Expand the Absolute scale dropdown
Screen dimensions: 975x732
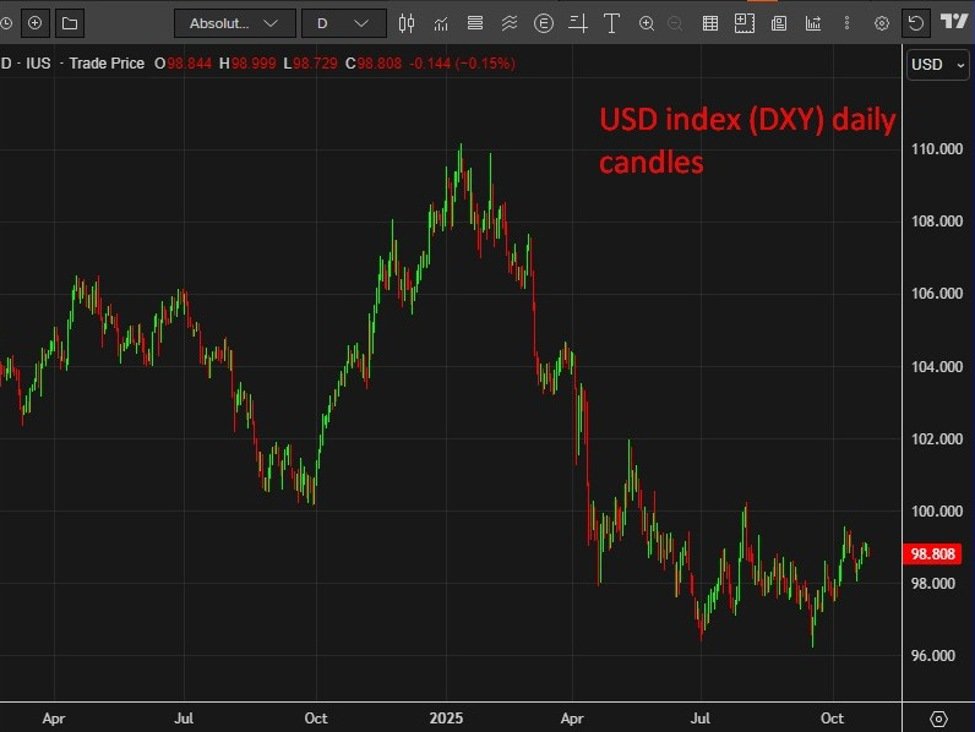click(234, 23)
